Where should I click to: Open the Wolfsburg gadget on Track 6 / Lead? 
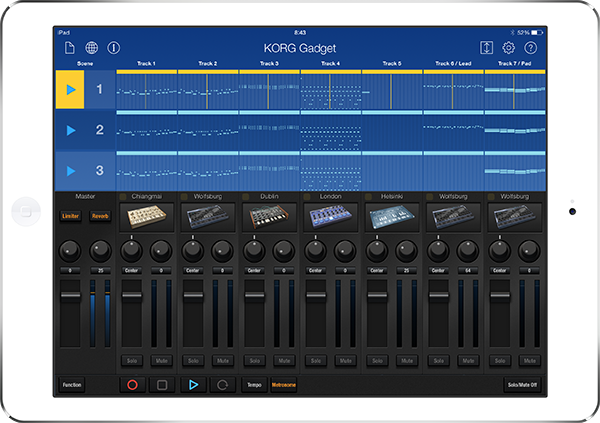[453, 217]
